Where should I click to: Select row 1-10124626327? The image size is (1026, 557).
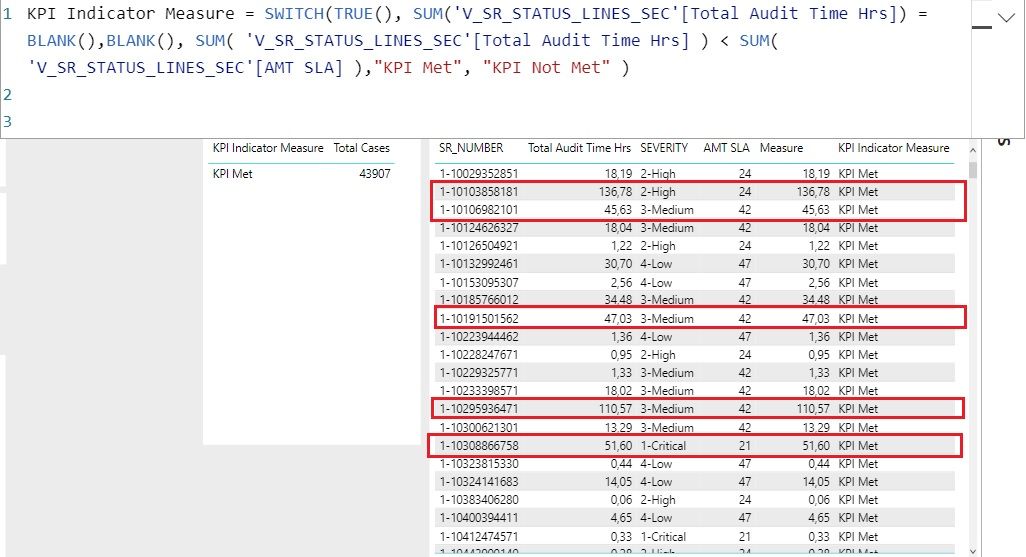[x=695, y=228]
